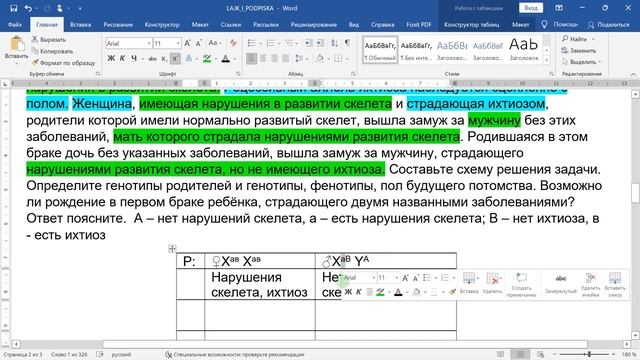Cut selection using Вырезать
This screenshot has width=640, height=360.
[49, 40]
